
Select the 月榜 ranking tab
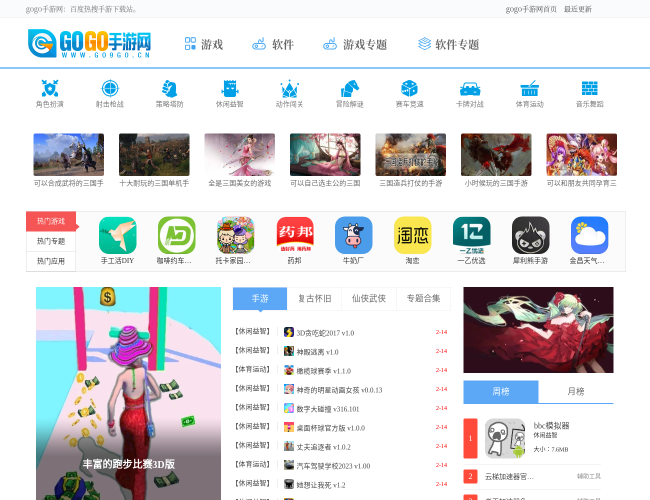tap(576, 391)
